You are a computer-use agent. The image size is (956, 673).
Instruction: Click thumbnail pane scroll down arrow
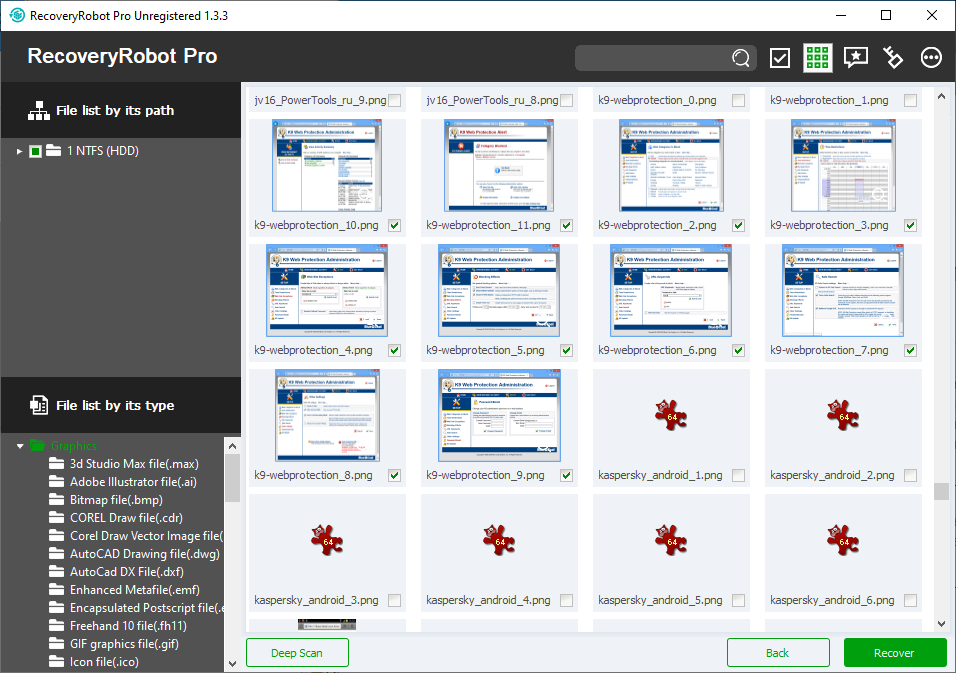tap(941, 624)
